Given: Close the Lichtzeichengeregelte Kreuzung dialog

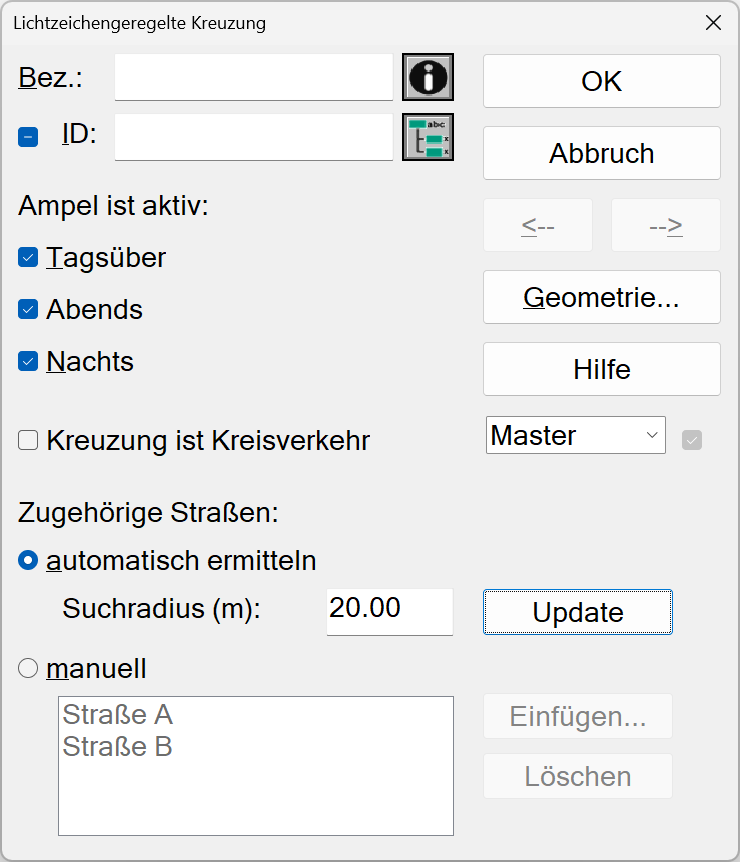Looking at the screenshot, I should (x=713, y=23).
